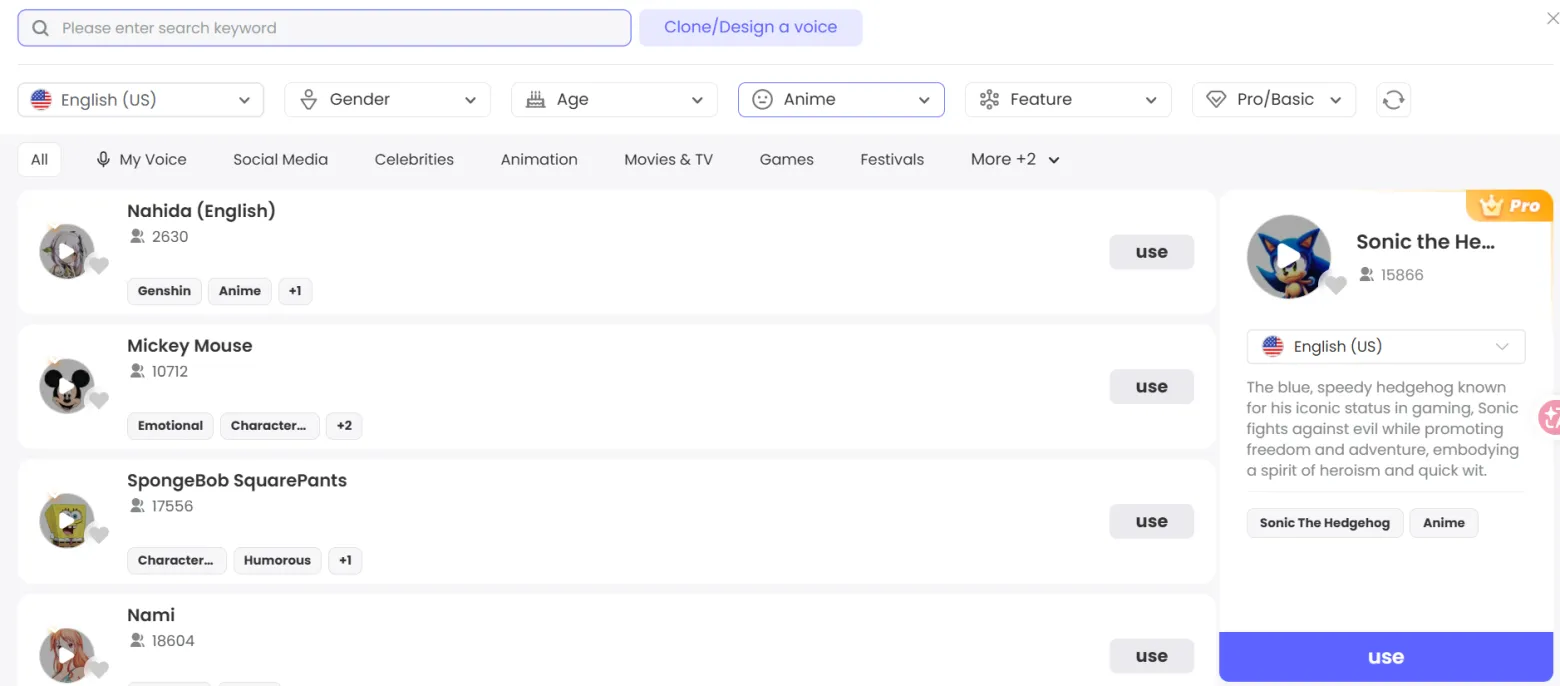This screenshot has width=1560, height=686.
Task: Expand the +1 tags on Nahida
Action: point(295,291)
